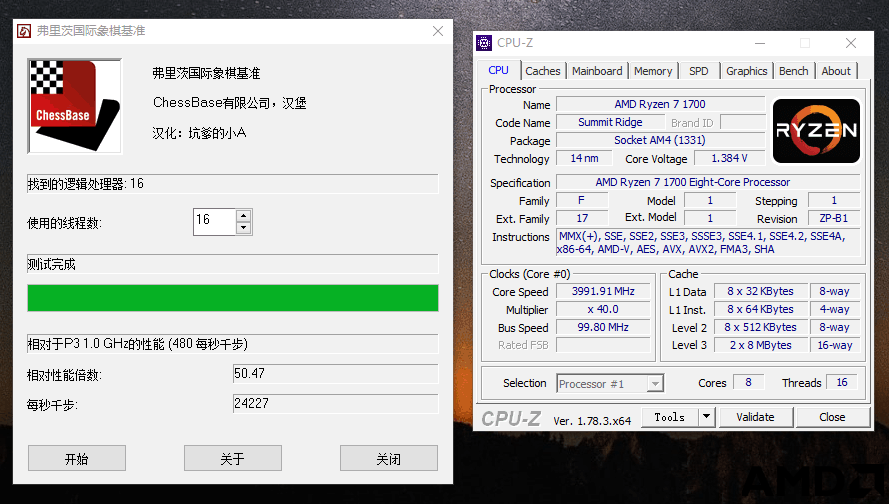Click the L1 Inst. value 8 x 64 KBytes
This screenshot has width=889, height=504.
pos(760,310)
